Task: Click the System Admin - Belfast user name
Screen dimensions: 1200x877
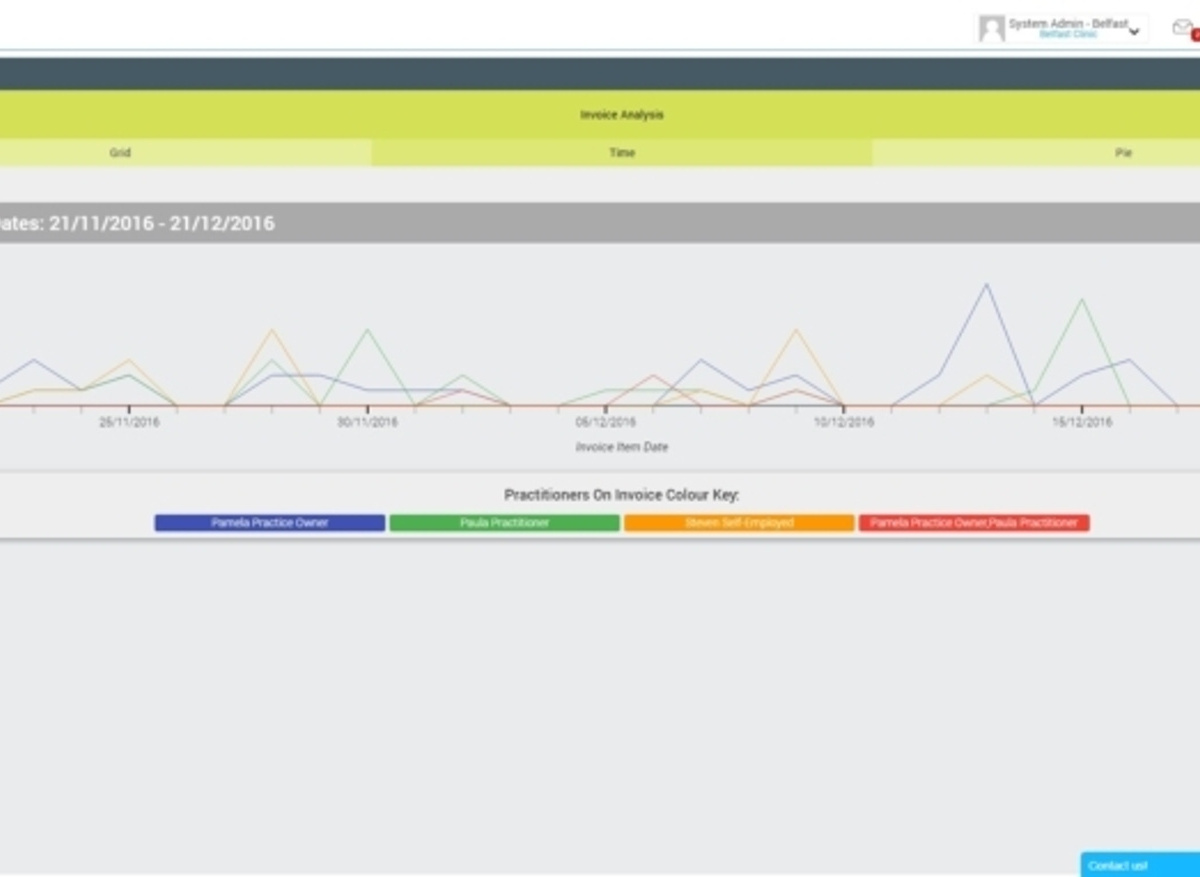Action: coord(1068,23)
